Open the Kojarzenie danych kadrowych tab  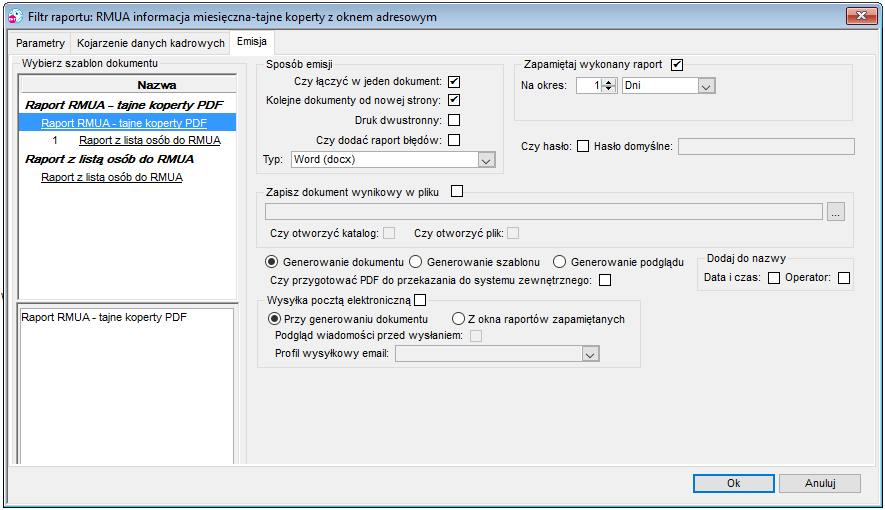(151, 43)
